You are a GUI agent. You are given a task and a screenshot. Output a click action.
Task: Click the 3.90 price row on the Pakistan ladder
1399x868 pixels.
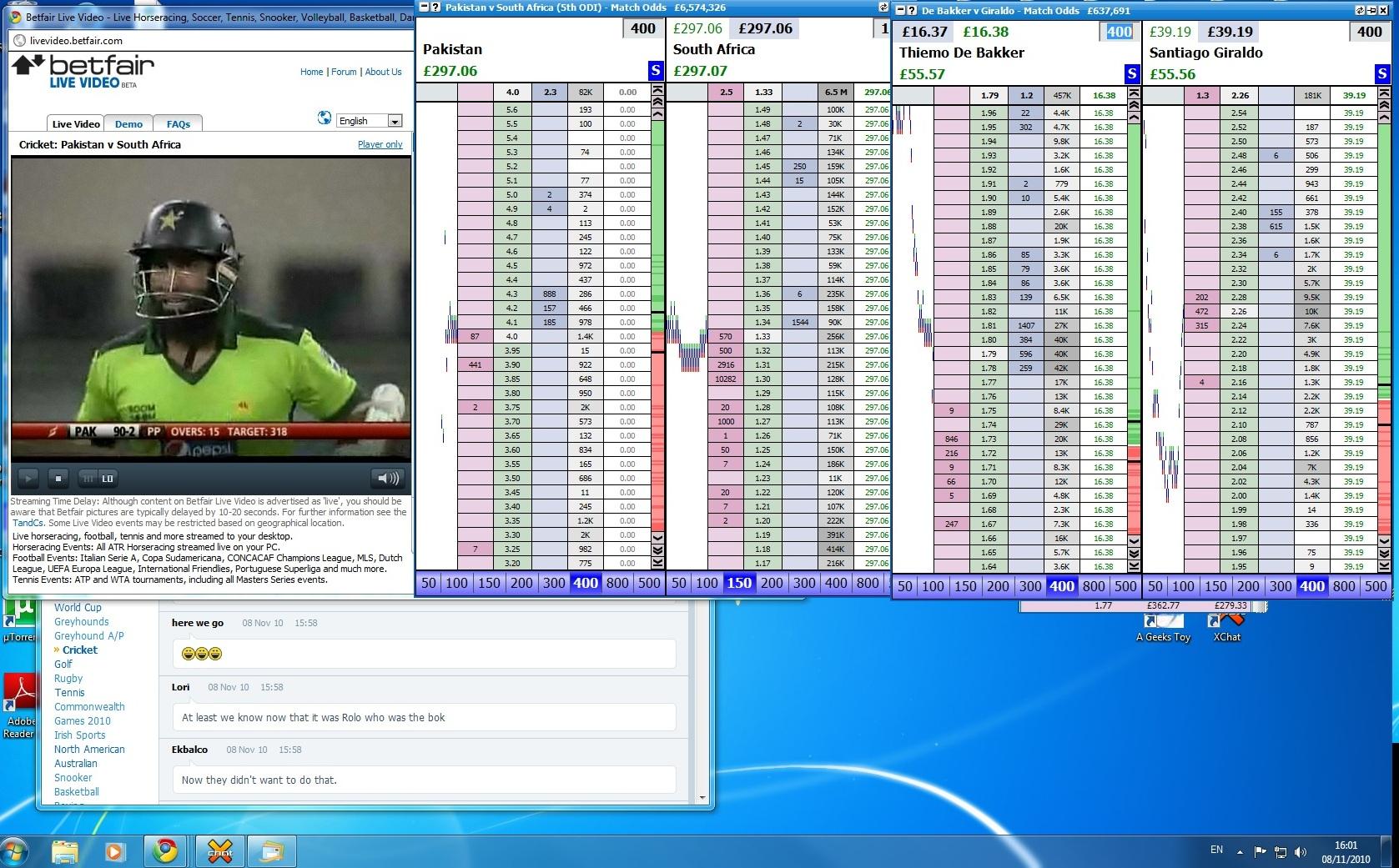tap(512, 364)
